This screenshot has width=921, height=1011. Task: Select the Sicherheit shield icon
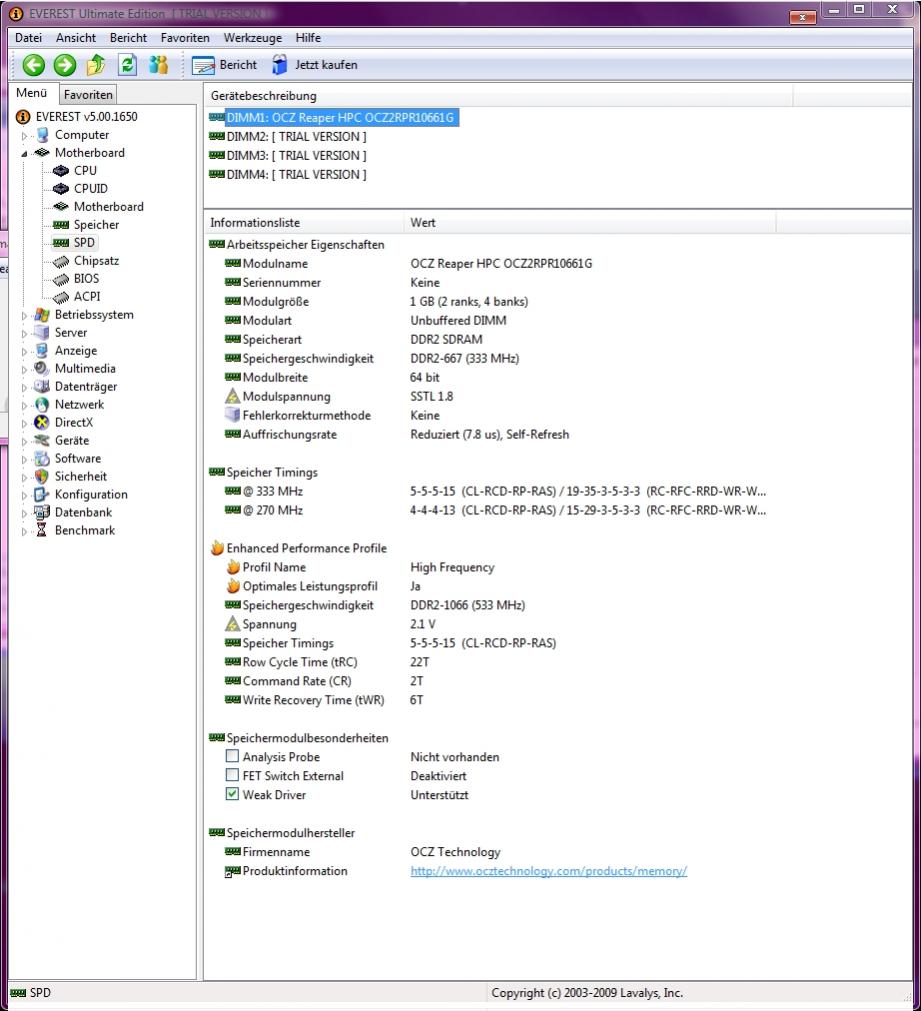pos(42,477)
